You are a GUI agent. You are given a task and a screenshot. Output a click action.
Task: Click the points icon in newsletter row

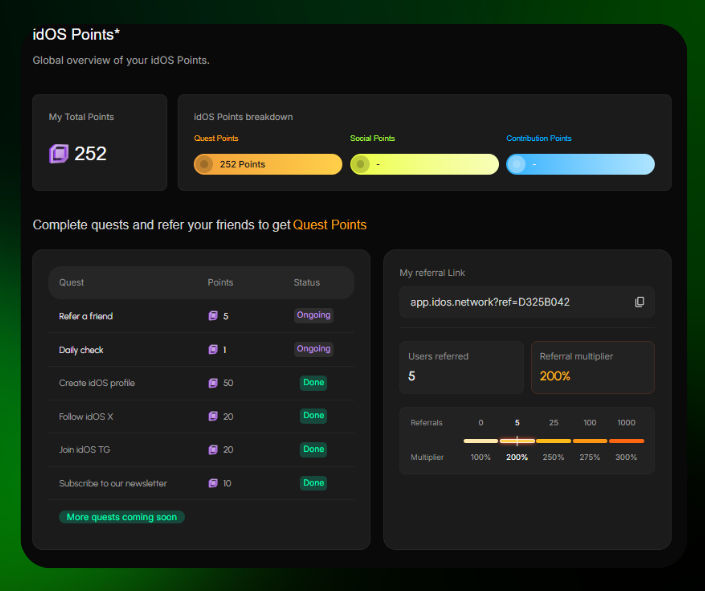[x=213, y=483]
